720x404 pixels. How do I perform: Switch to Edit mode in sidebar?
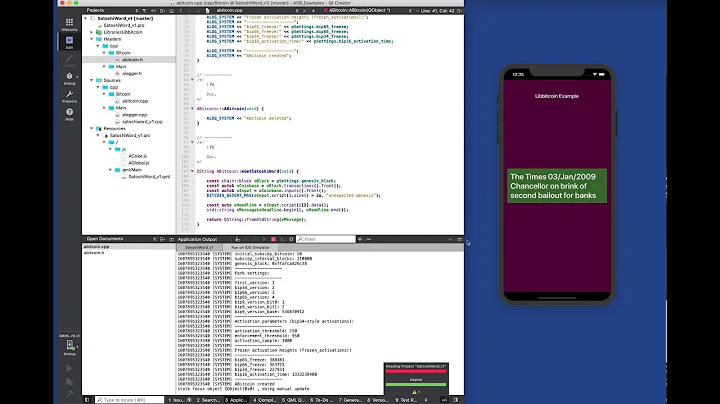(x=69, y=42)
